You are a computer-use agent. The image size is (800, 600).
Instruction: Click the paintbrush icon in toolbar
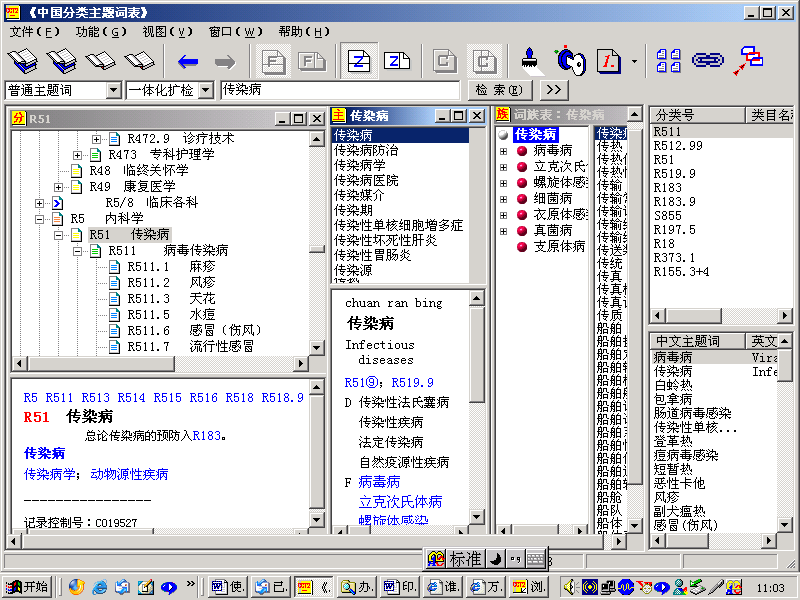tap(532, 61)
